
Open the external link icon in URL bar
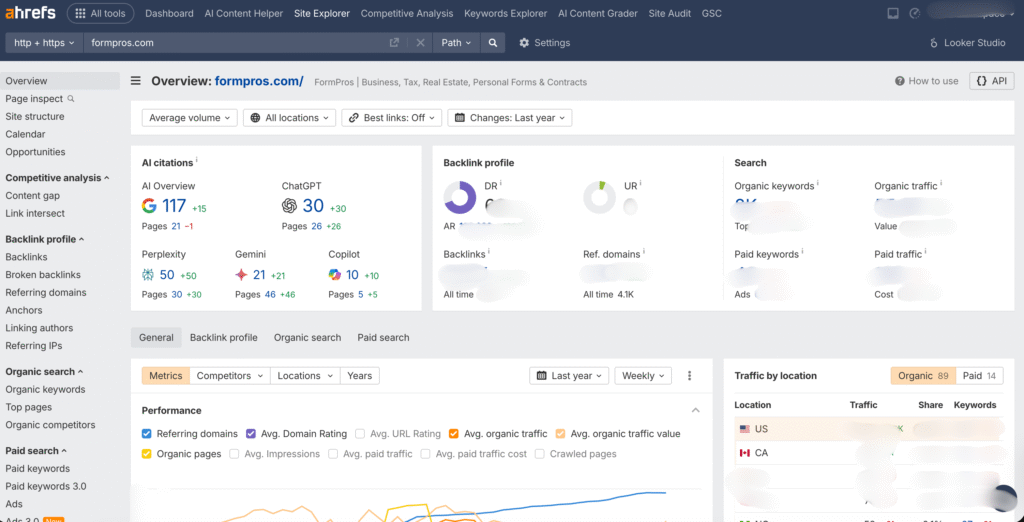[394, 42]
